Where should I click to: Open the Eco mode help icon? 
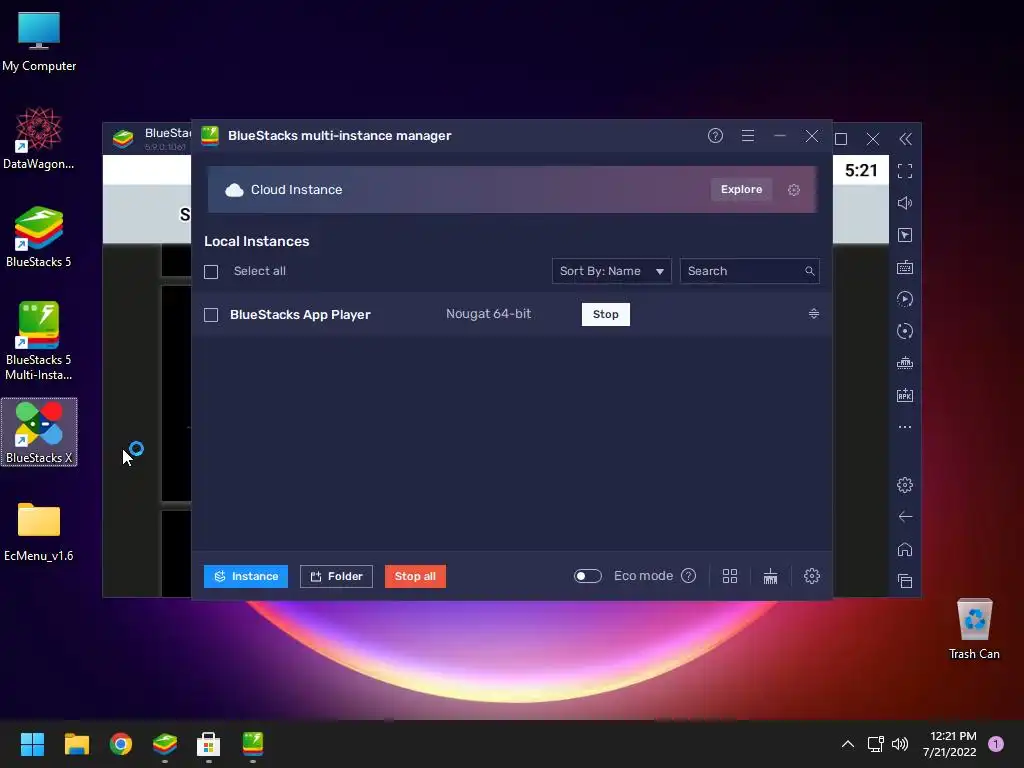coord(688,576)
